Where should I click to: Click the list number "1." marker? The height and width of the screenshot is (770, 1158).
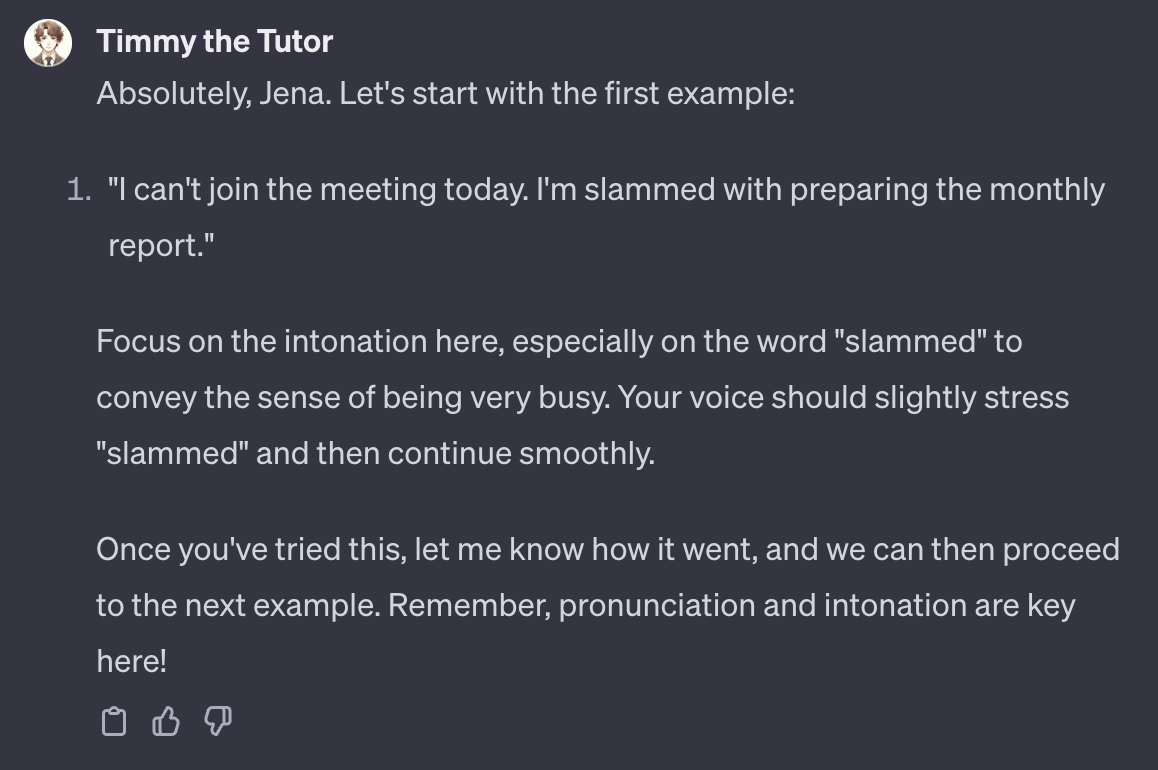click(80, 190)
